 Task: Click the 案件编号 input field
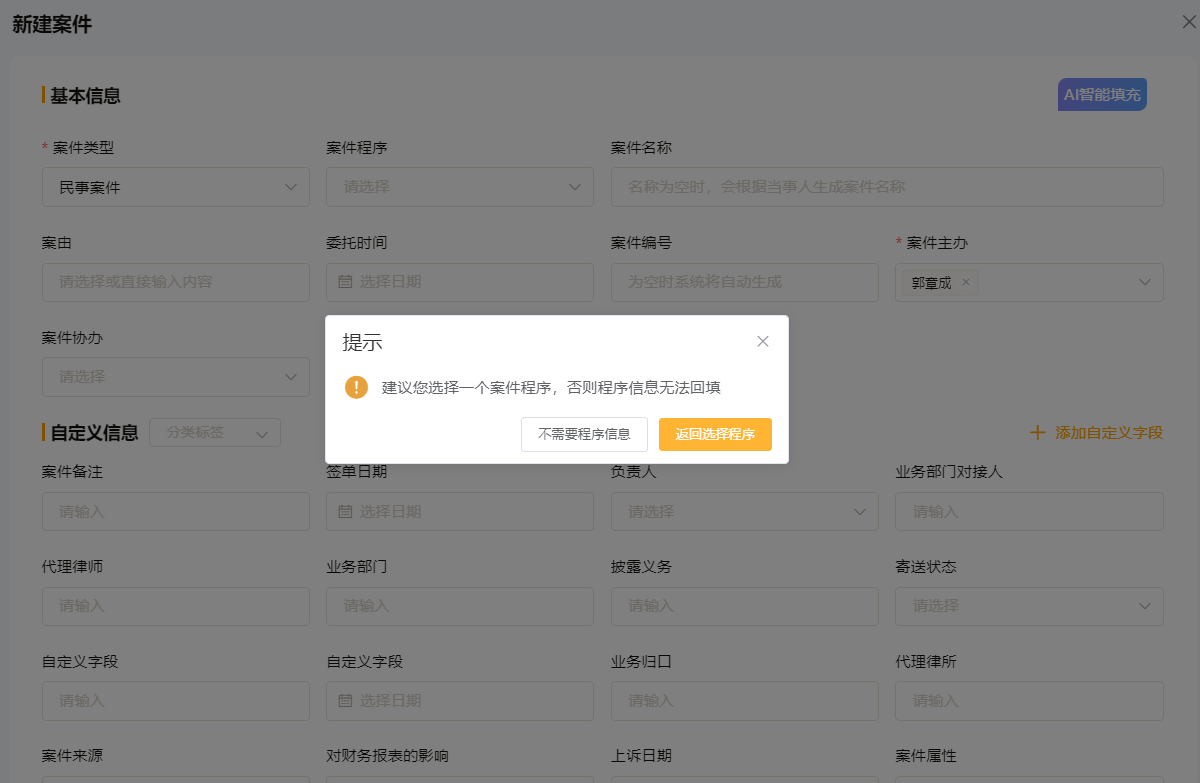744,282
